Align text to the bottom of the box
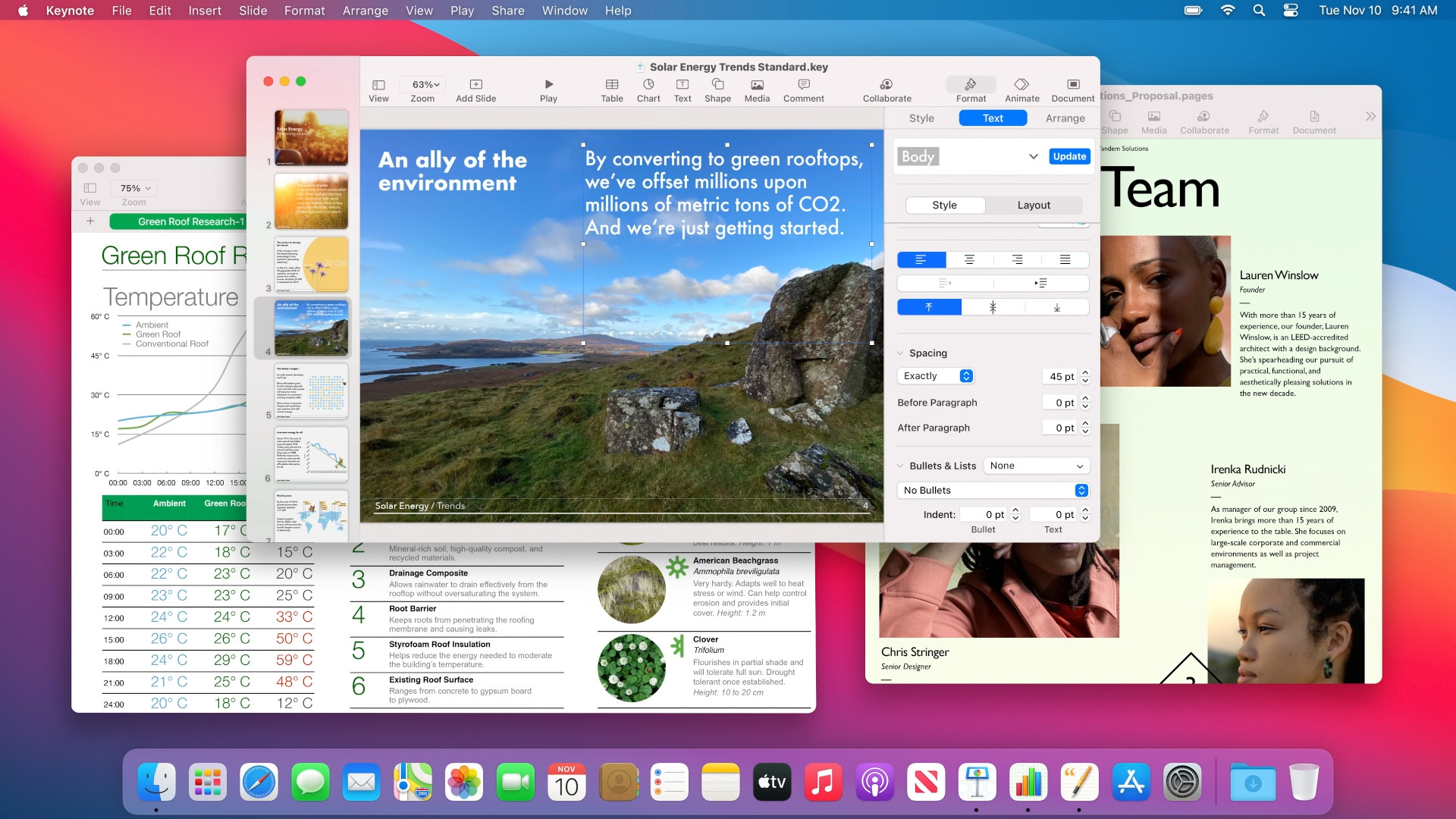The height and width of the screenshot is (819, 1456). pos(1055,307)
